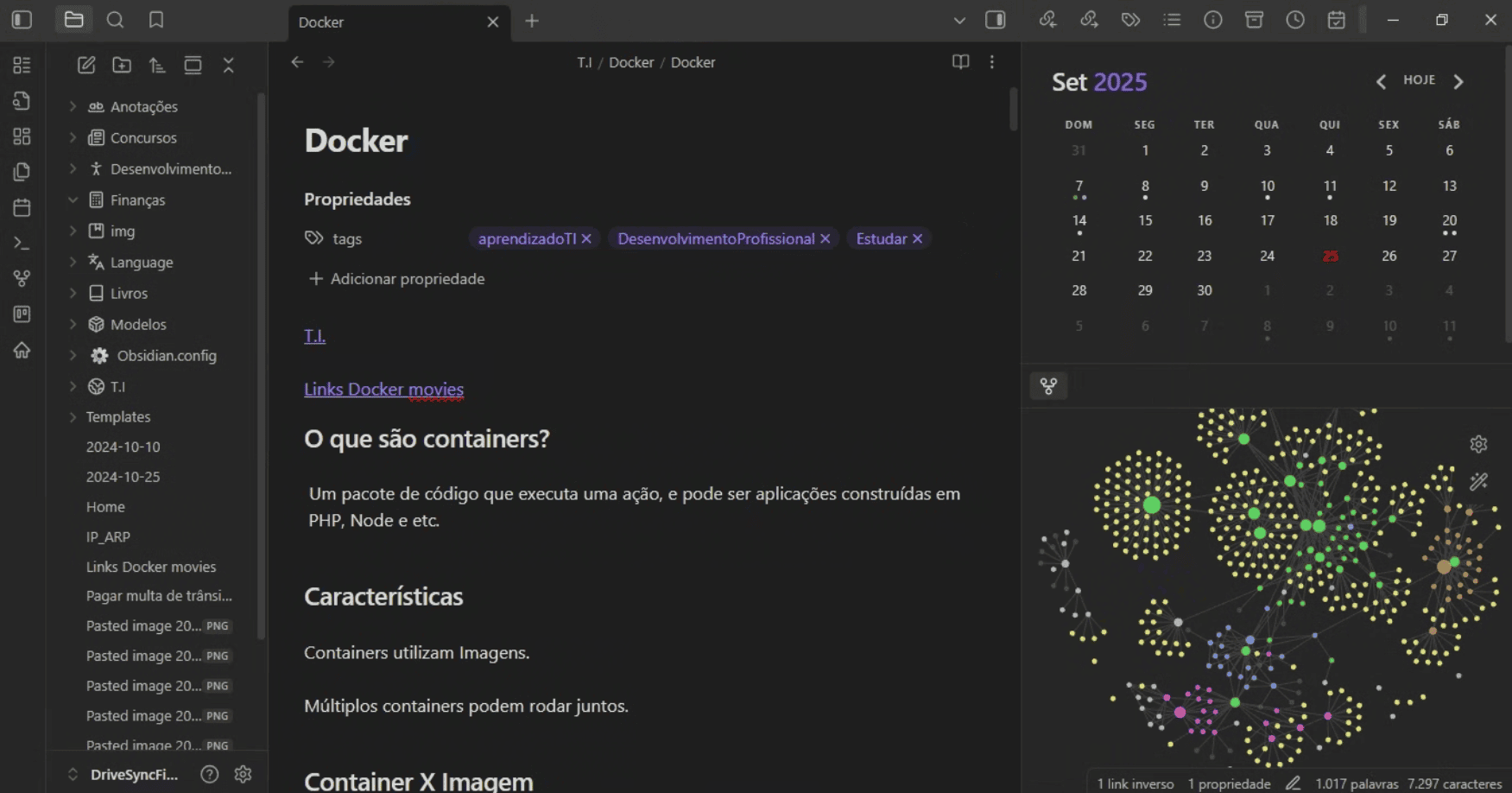Open the bookmarks pane
1512x793 pixels.
click(x=156, y=20)
